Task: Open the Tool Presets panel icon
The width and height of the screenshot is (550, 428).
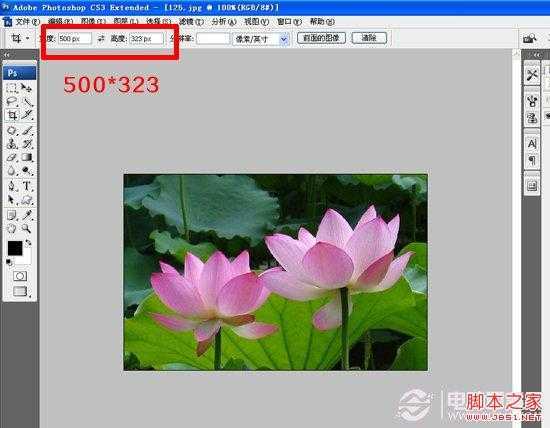Action: [x=532, y=74]
